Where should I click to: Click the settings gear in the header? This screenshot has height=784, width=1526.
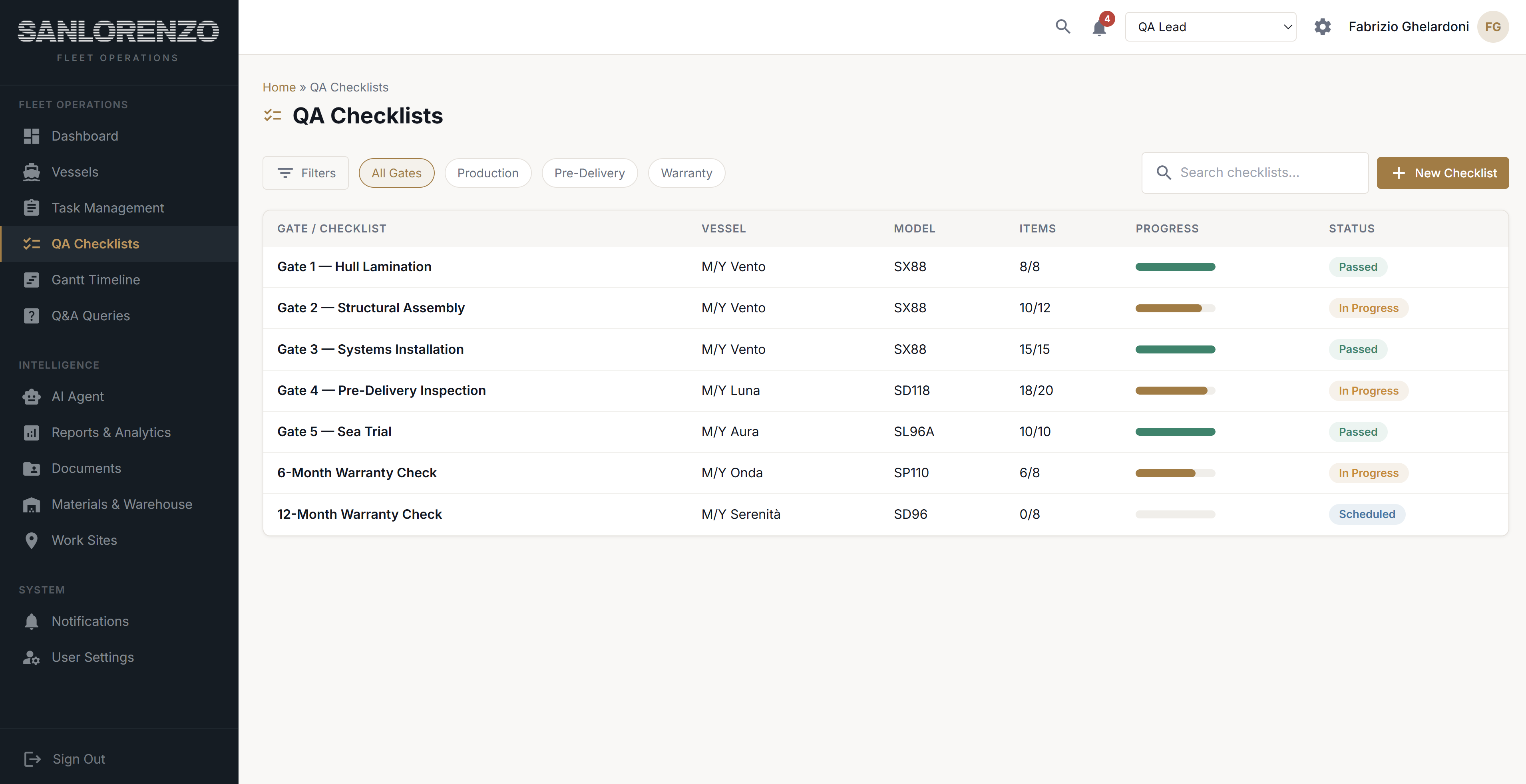[1323, 27]
